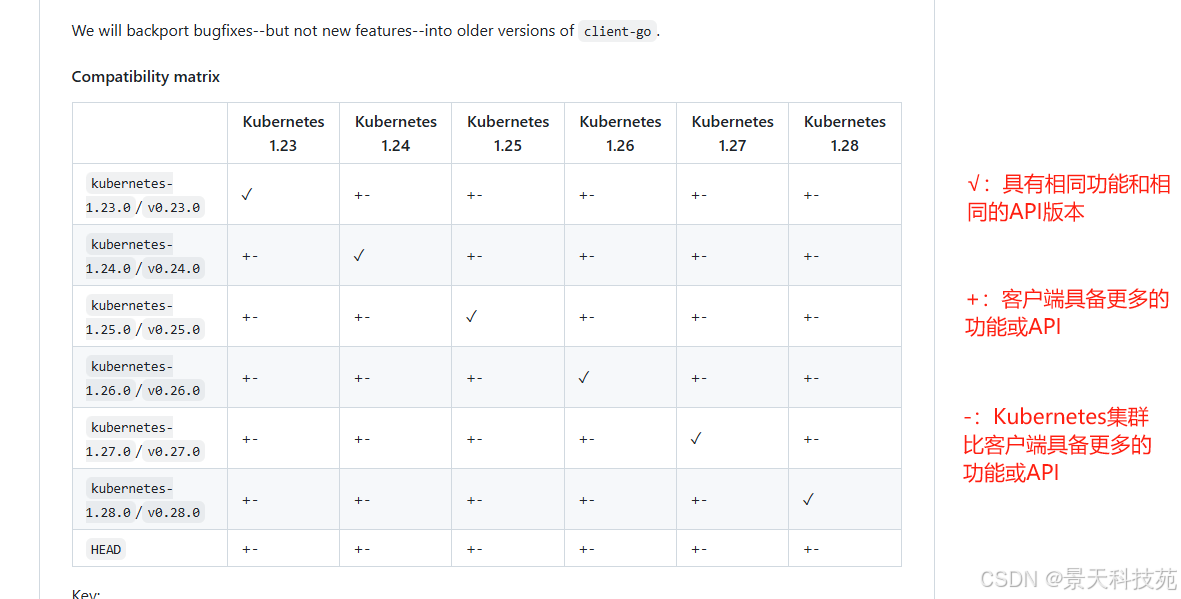Click the checkmark in the Kubernetes 1.24 column
The height and width of the screenshot is (599, 1181).
359,256
